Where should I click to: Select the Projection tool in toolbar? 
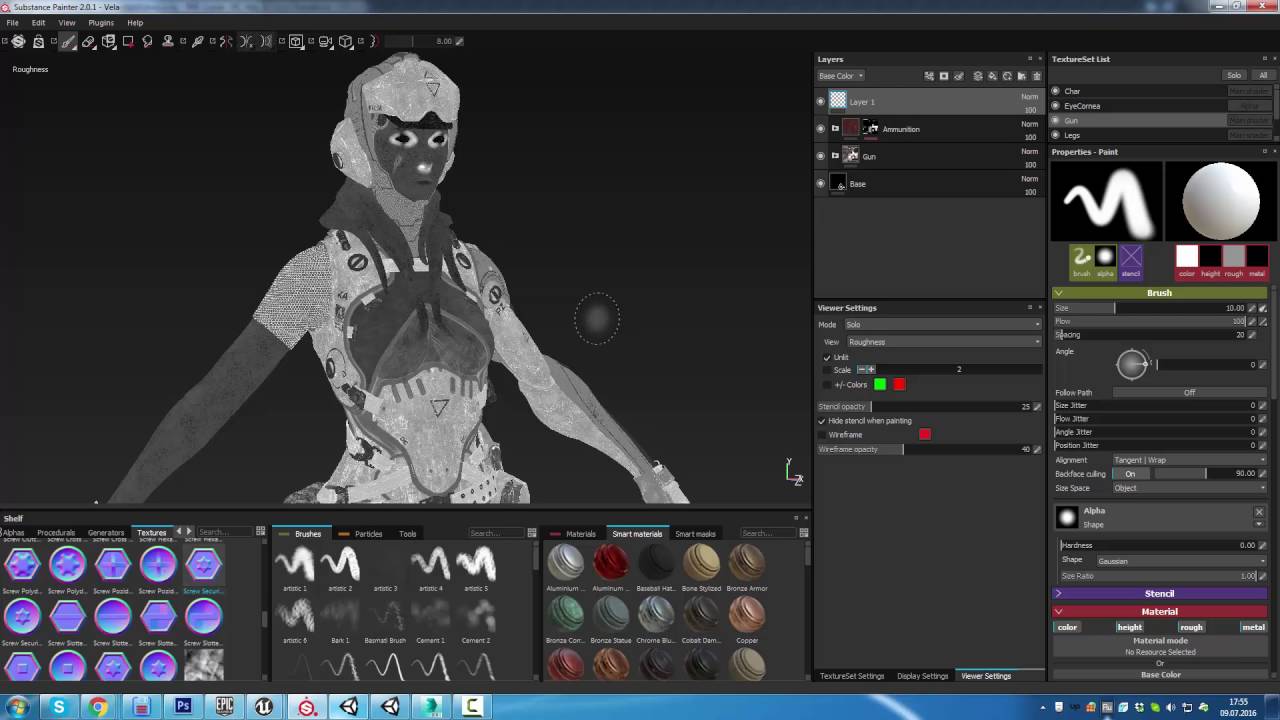pos(109,41)
